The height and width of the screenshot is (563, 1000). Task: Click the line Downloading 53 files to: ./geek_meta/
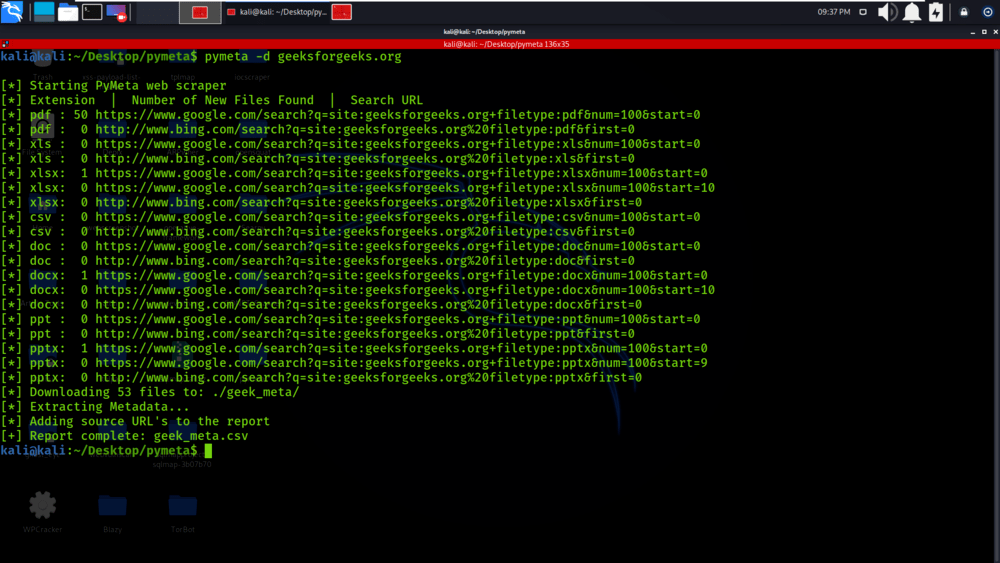164,393
